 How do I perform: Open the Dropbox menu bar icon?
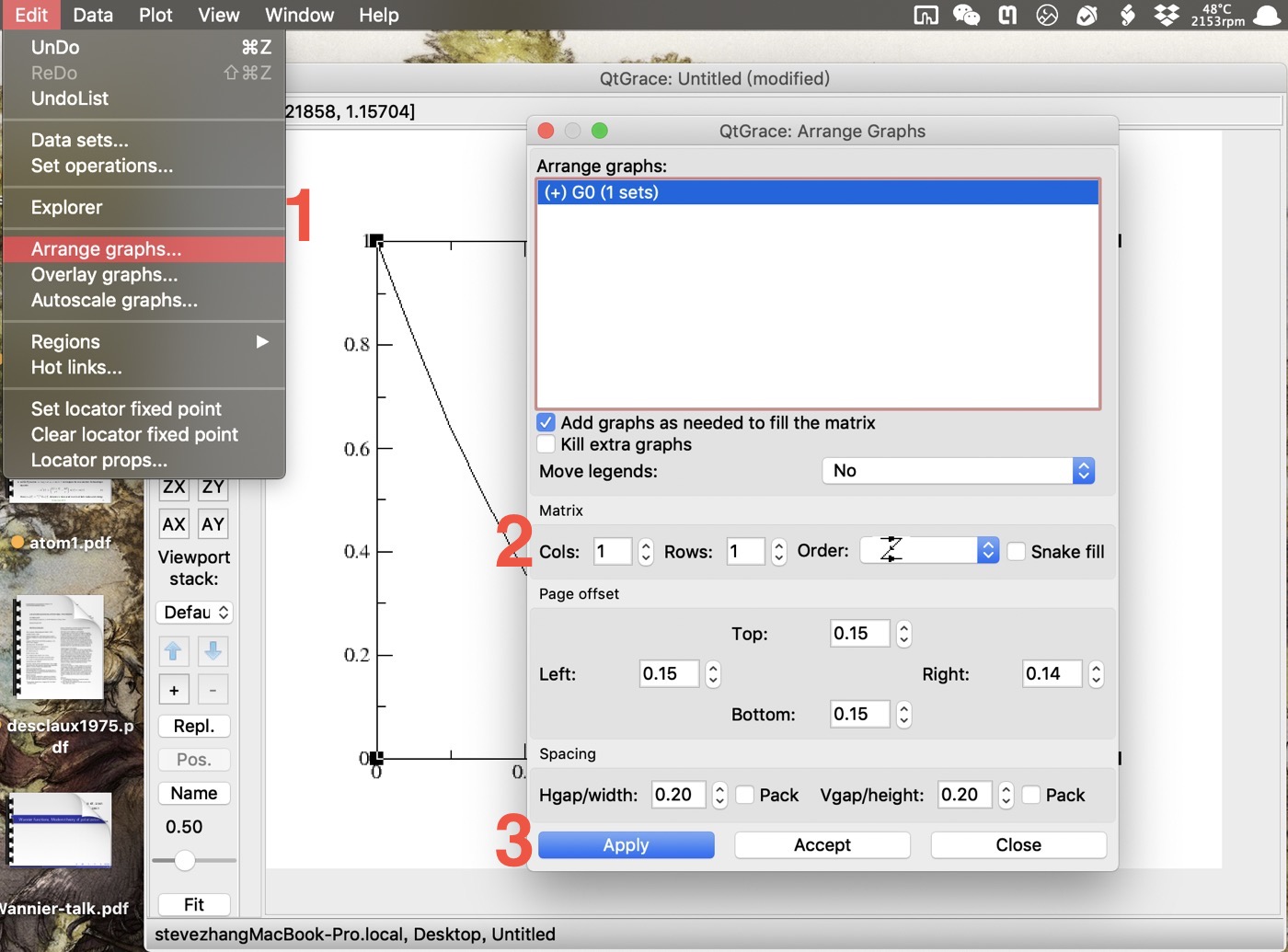click(1167, 15)
